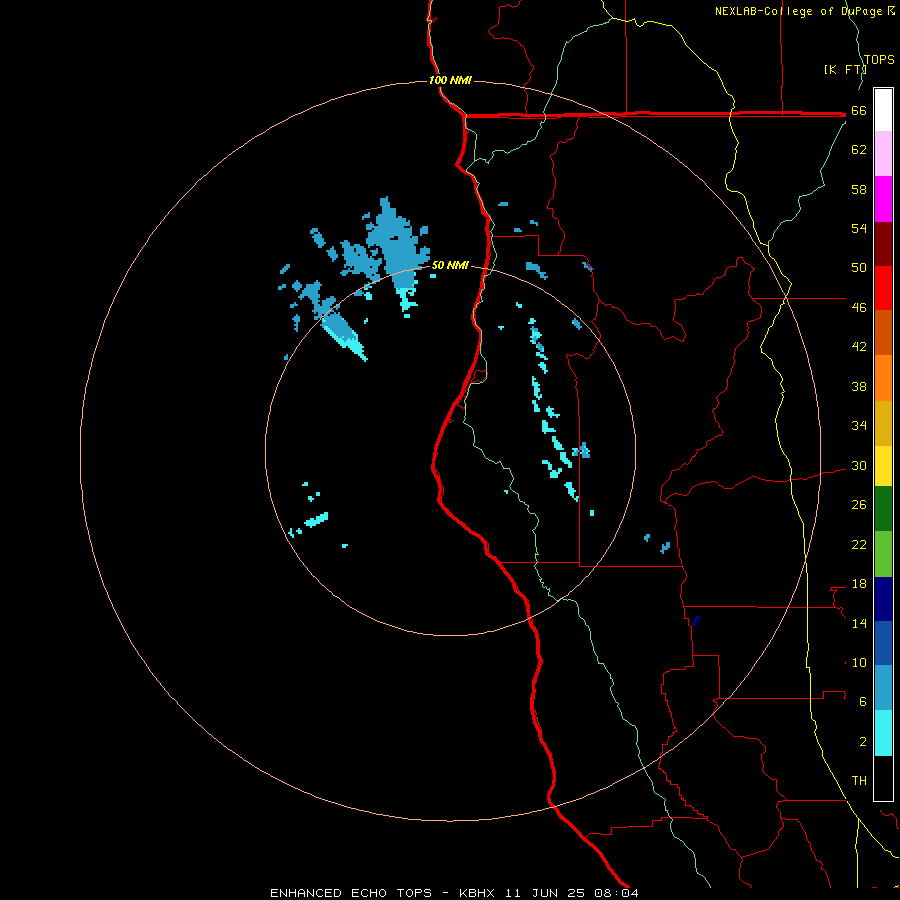This screenshot has height=900, width=900.
Task: Click the '18' scale value
Action: 859,584
